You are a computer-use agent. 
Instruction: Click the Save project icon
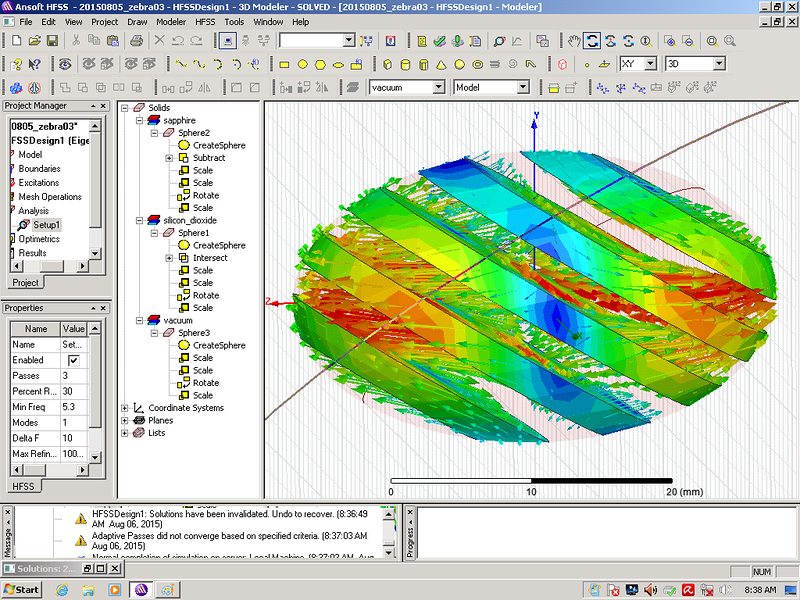pos(53,41)
